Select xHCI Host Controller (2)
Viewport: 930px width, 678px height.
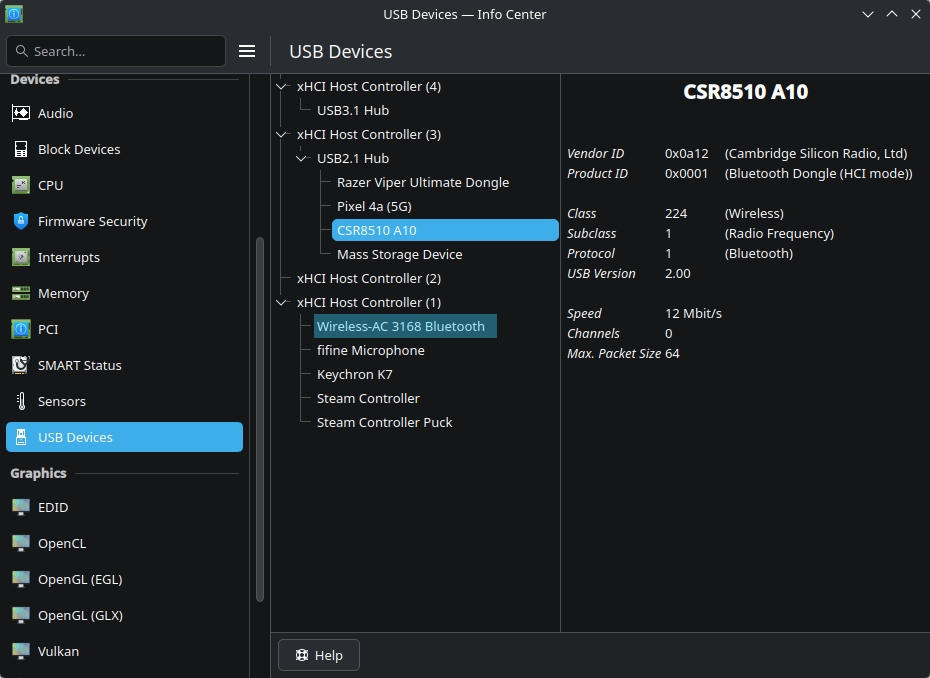point(369,278)
